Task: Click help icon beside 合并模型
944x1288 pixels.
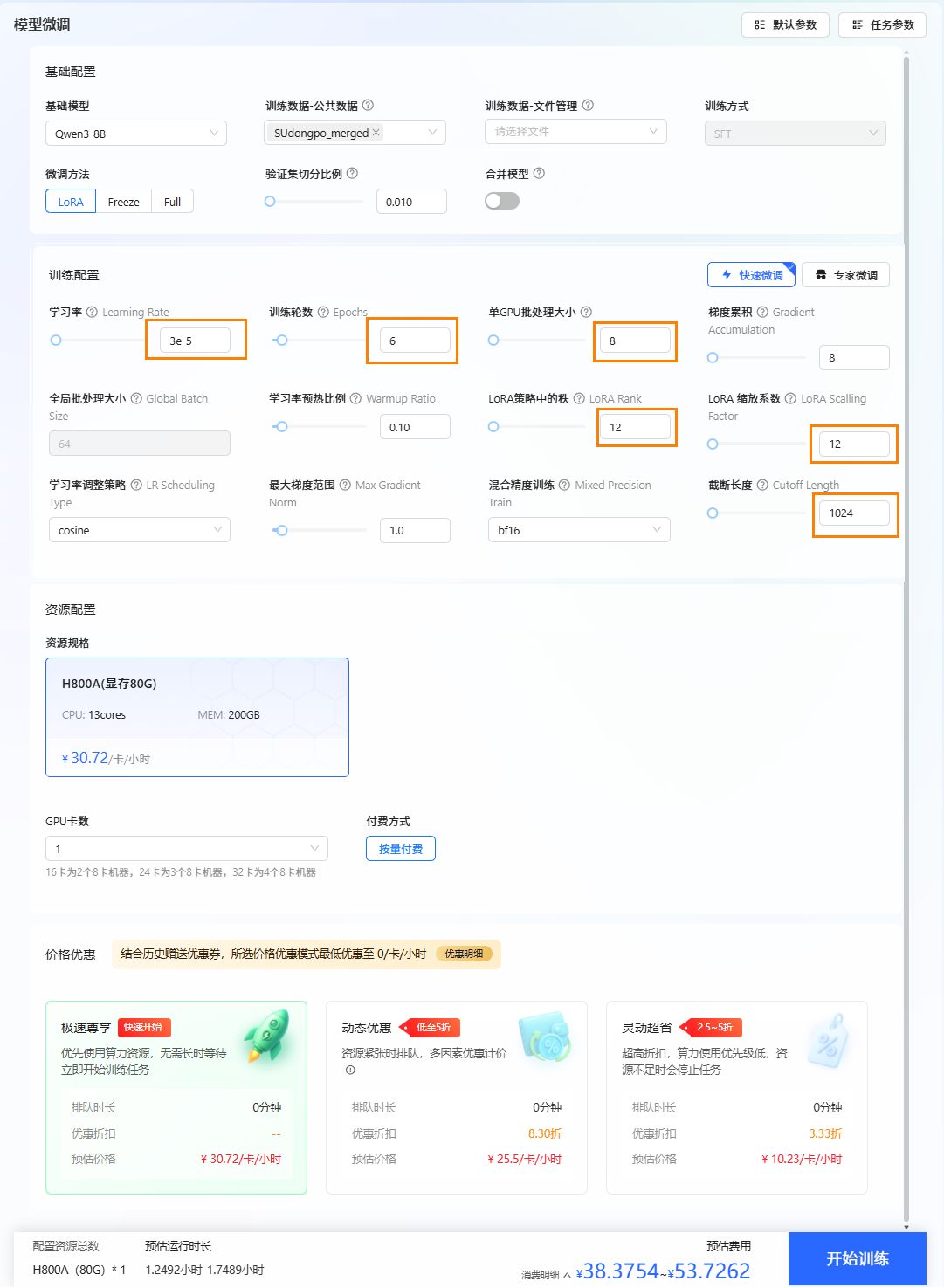Action: point(539,174)
